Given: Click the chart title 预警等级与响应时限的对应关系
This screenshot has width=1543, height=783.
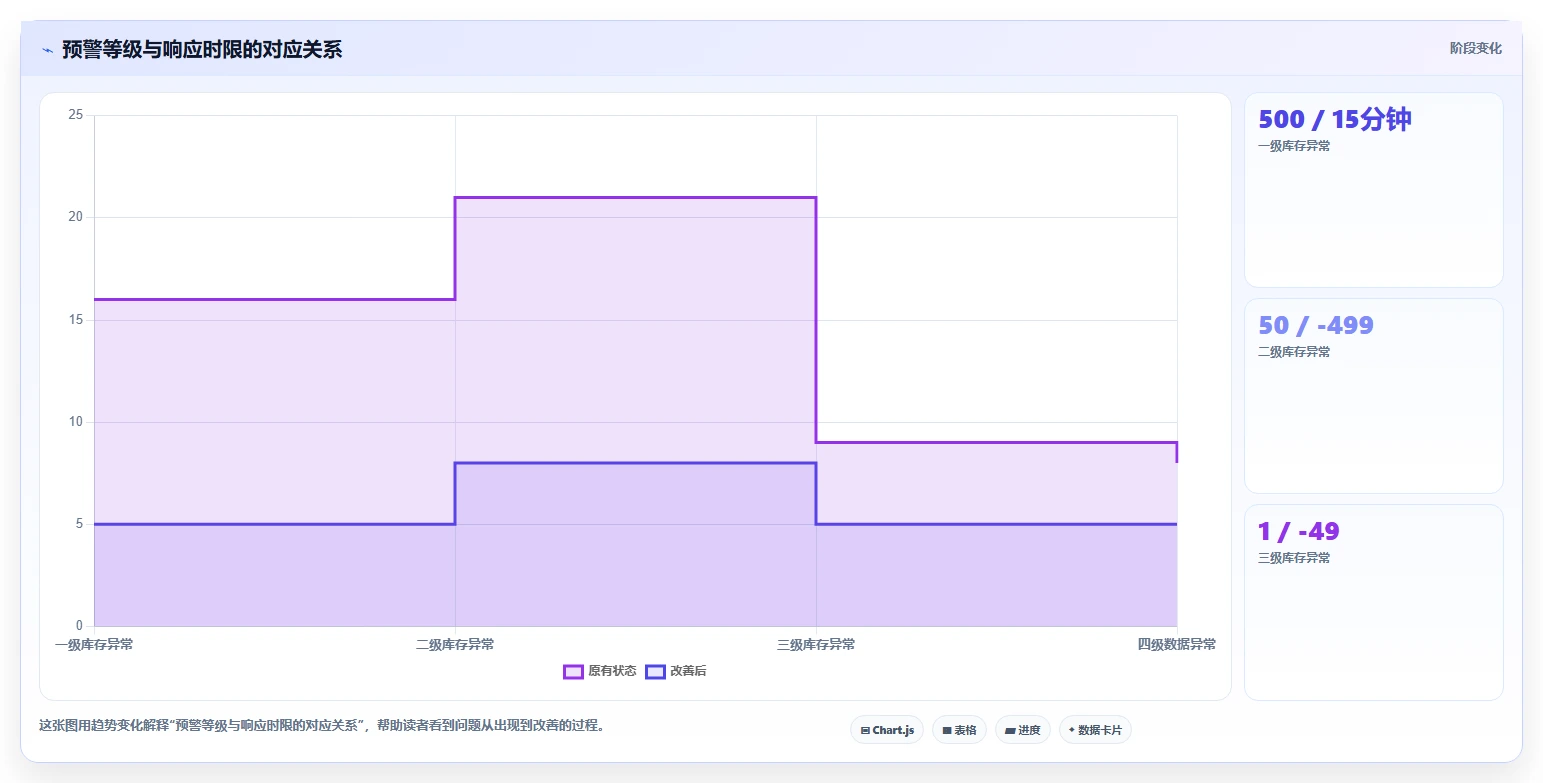Looking at the screenshot, I should [x=202, y=49].
